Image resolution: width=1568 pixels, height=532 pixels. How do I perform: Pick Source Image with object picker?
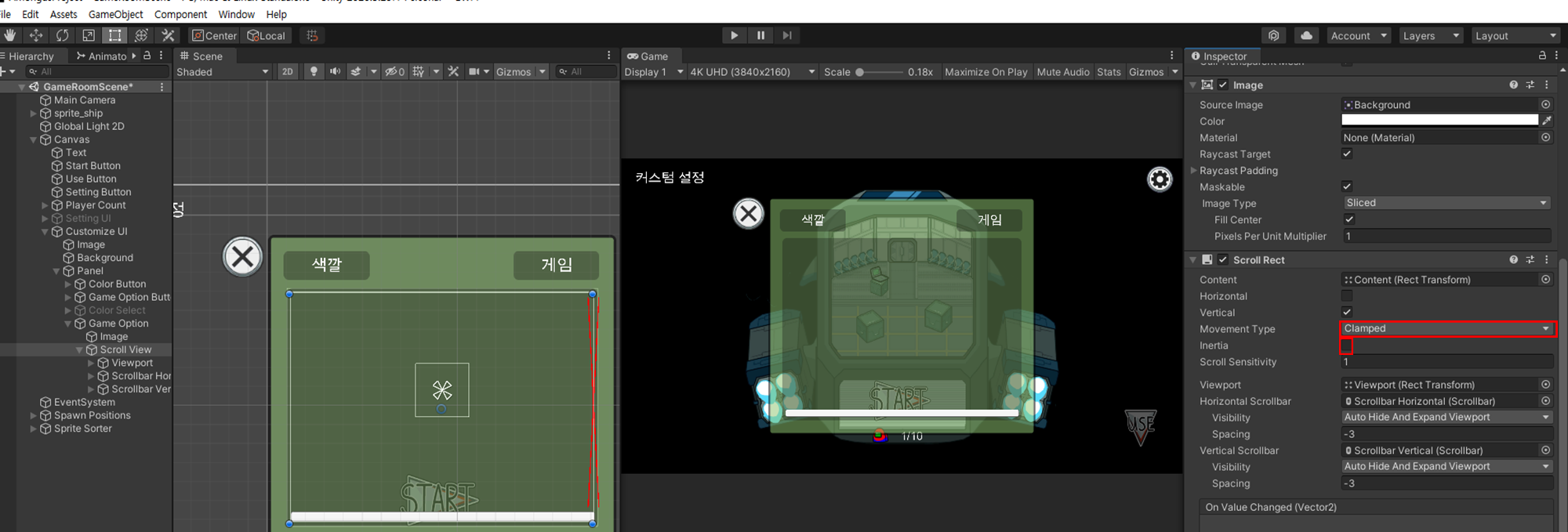pos(1545,104)
